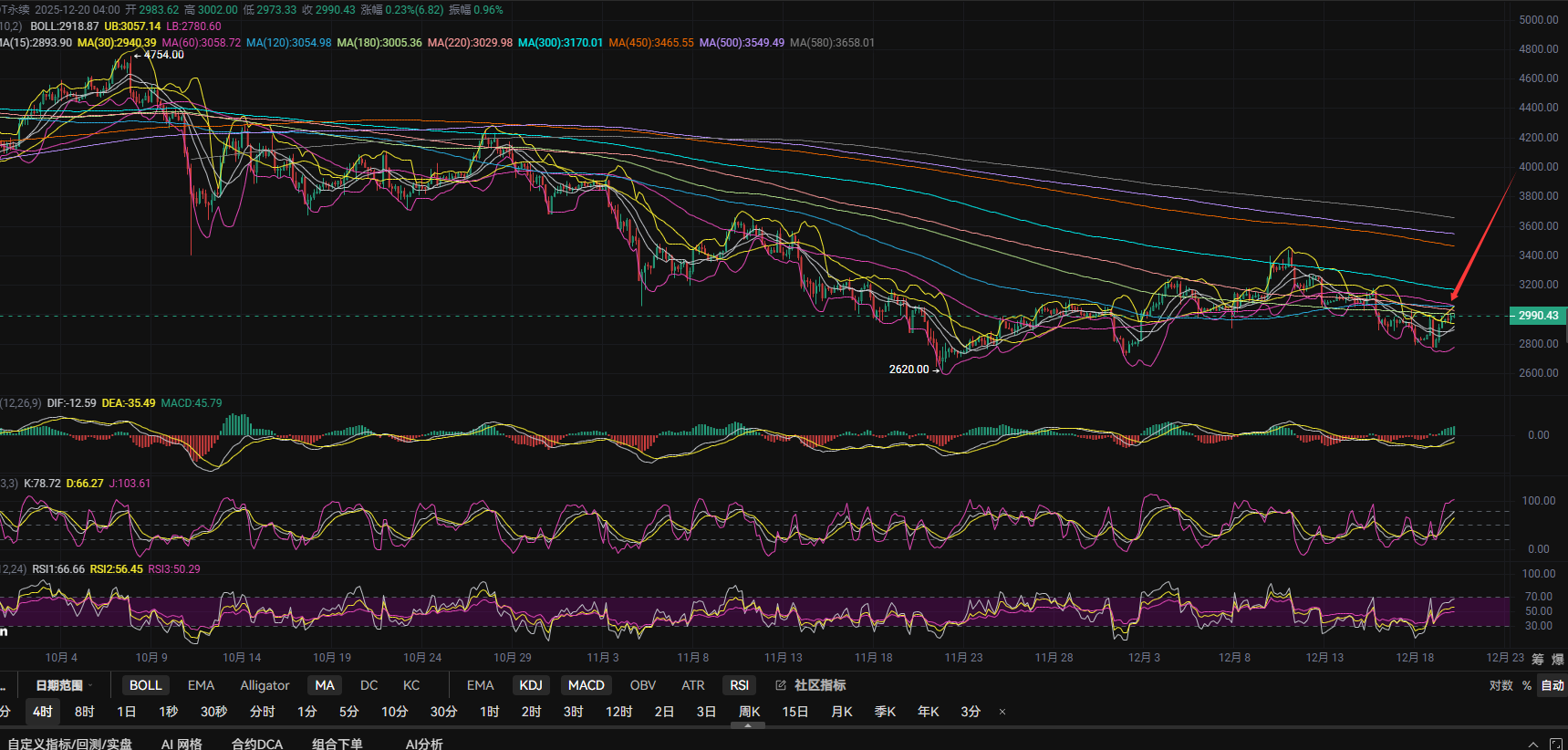The height and width of the screenshot is (750, 1568).
Task: Click the 社区指标 edit icon
Action: pos(781,685)
